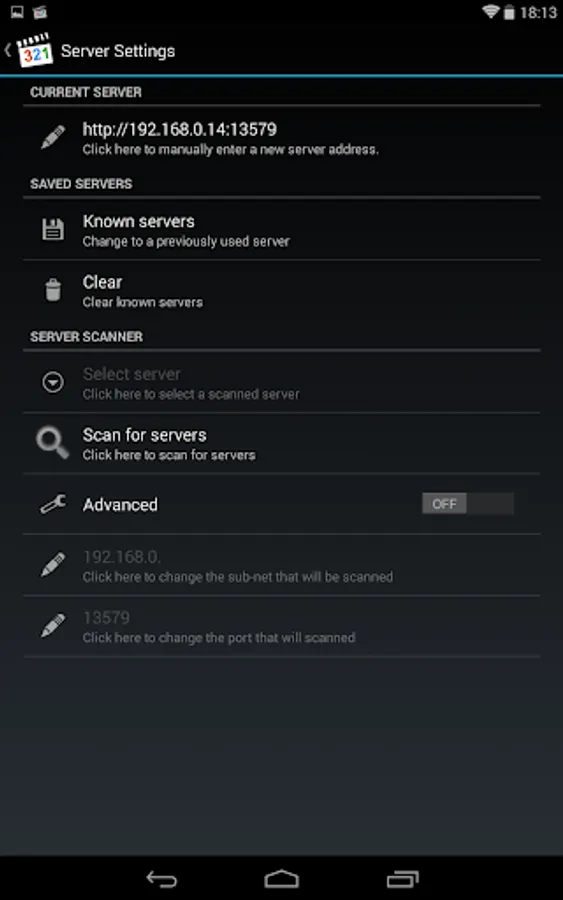Go back using the arrow beside app logo

pyautogui.click(x=7, y=51)
